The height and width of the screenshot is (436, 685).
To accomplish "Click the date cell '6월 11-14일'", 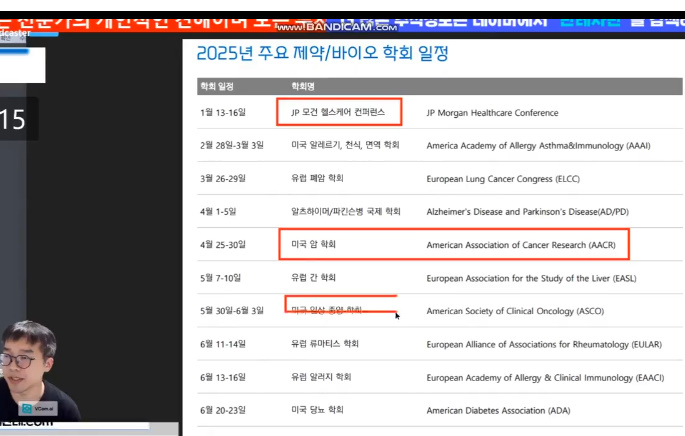I will (223, 344).
